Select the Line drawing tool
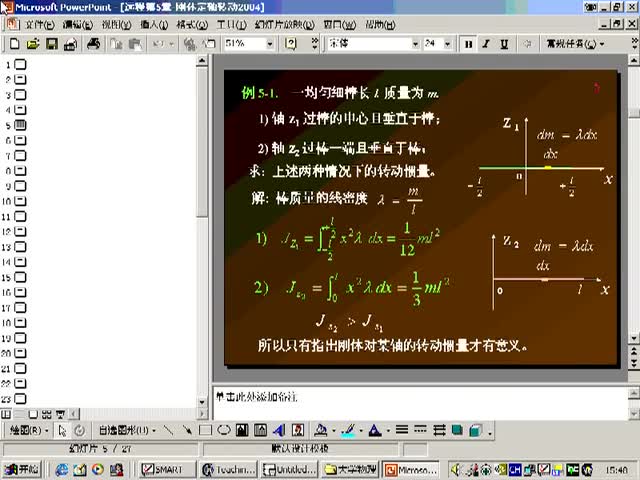 point(168,430)
